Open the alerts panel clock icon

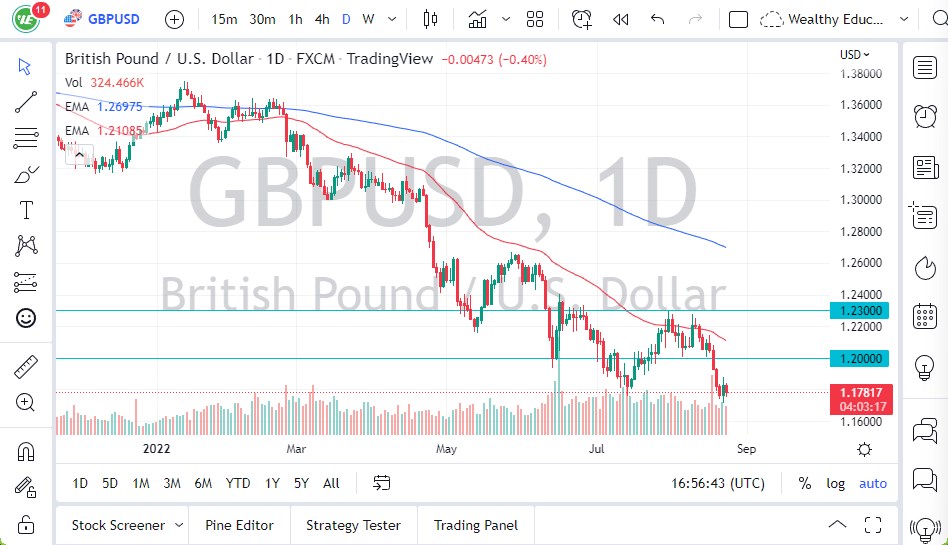click(x=925, y=116)
